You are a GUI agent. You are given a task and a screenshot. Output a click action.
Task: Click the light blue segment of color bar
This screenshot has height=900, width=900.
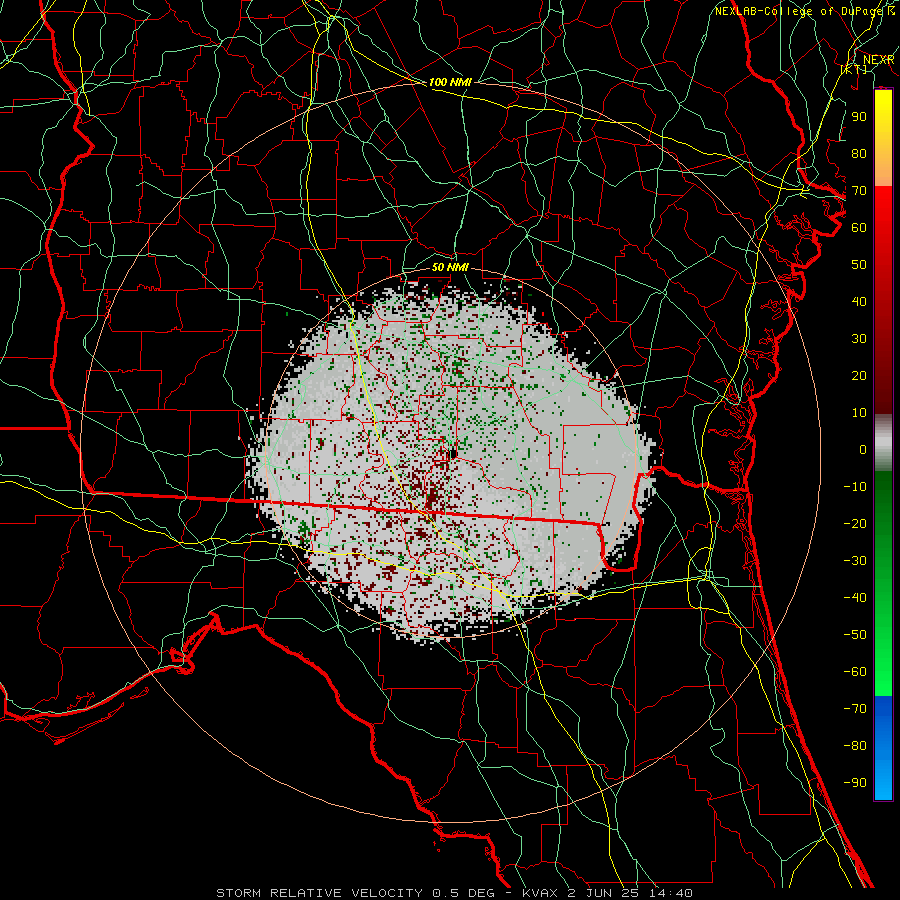pos(883,781)
